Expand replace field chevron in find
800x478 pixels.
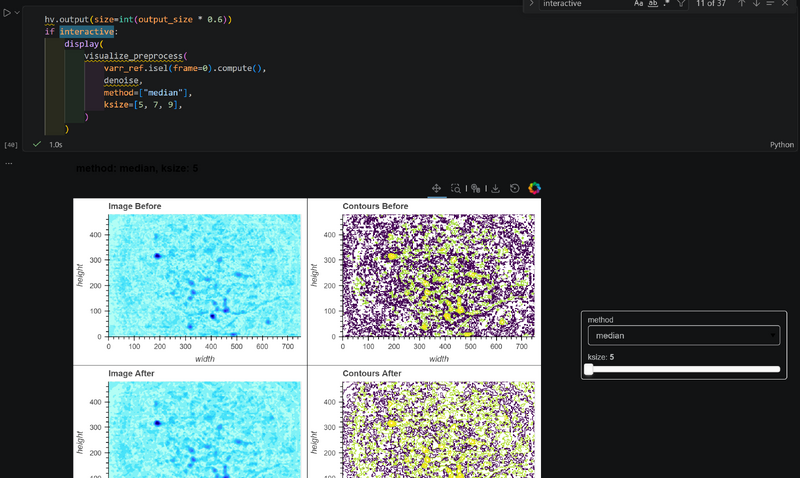[531, 4]
